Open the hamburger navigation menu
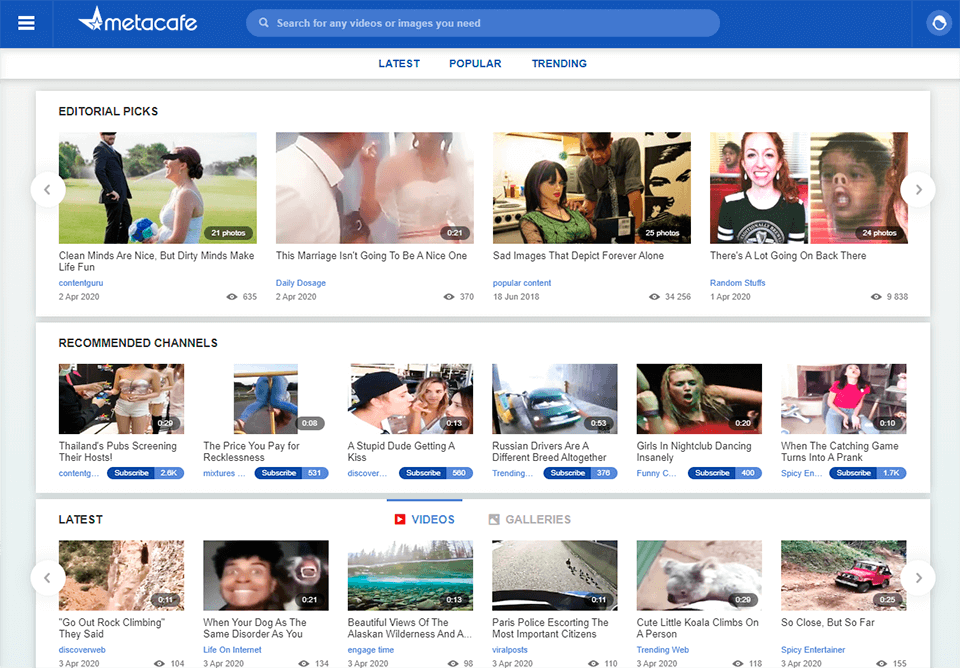The image size is (960, 668). (x=25, y=22)
